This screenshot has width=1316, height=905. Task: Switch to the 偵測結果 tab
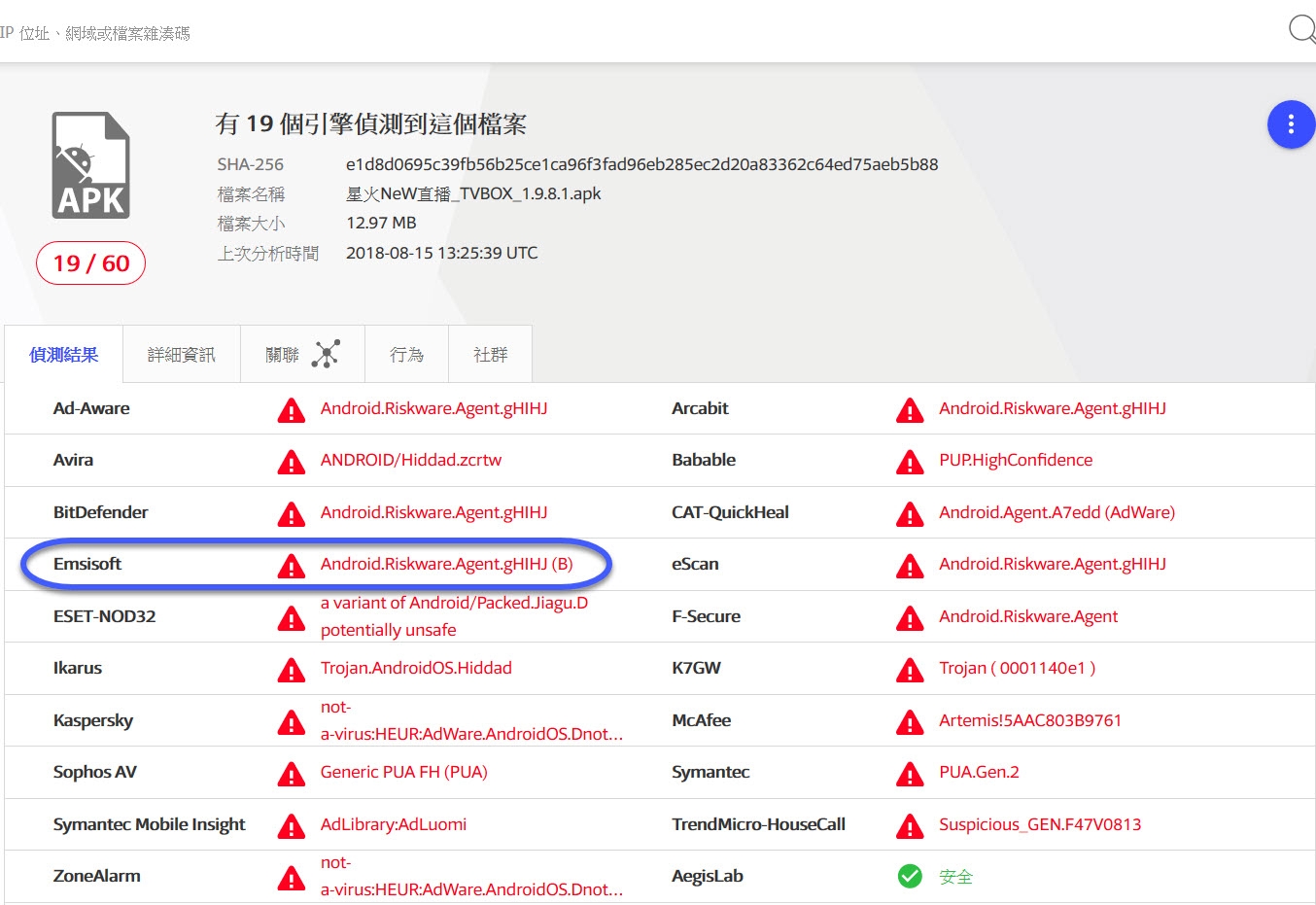[x=64, y=355]
